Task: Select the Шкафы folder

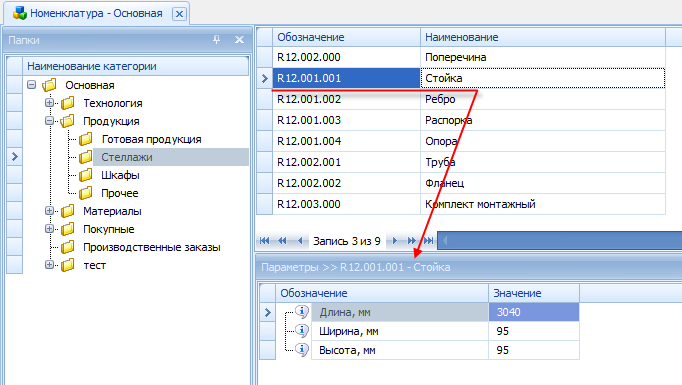Action: pyautogui.click(x=120, y=175)
